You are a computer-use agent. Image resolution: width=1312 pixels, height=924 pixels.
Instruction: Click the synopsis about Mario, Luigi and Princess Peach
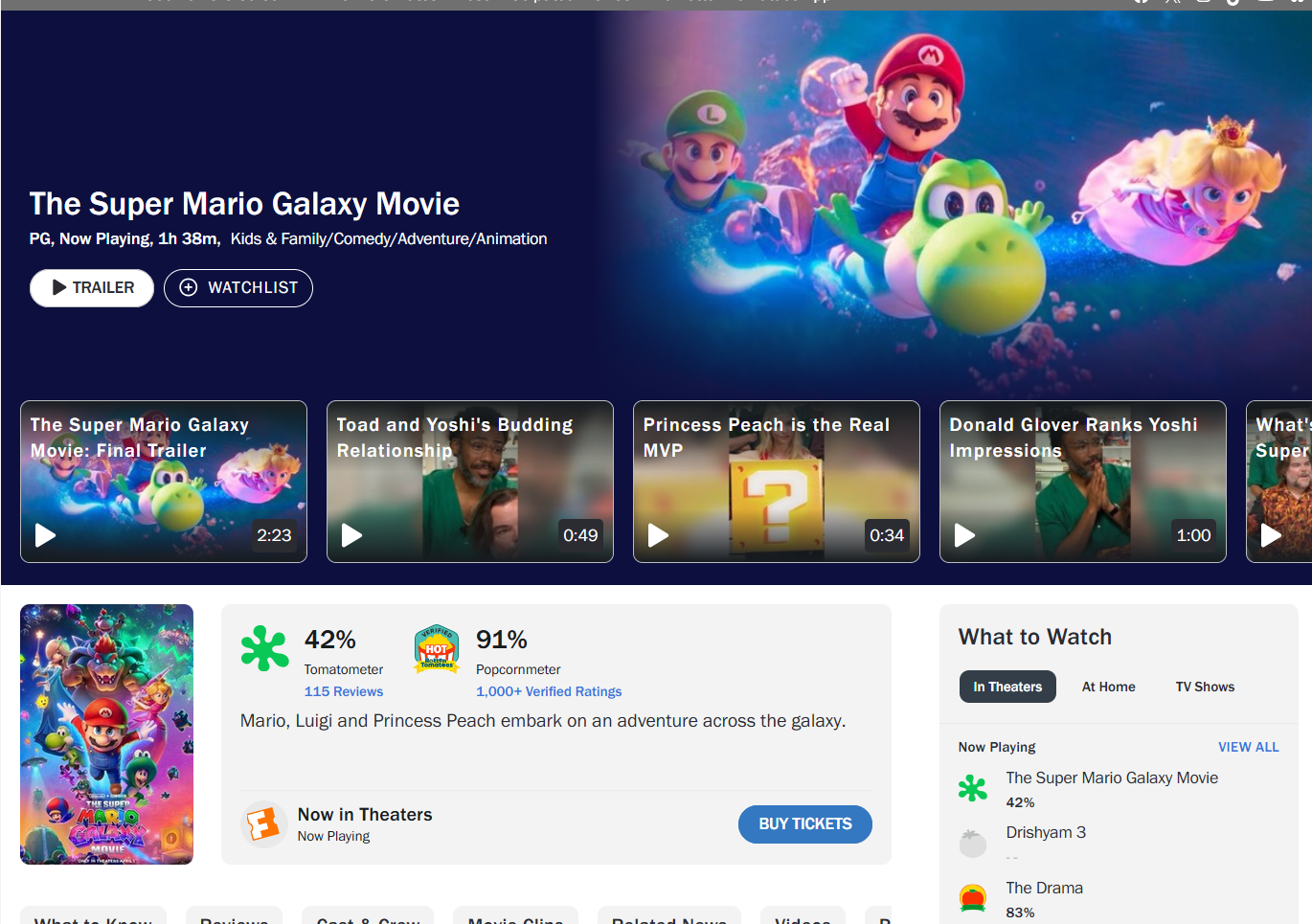543,721
